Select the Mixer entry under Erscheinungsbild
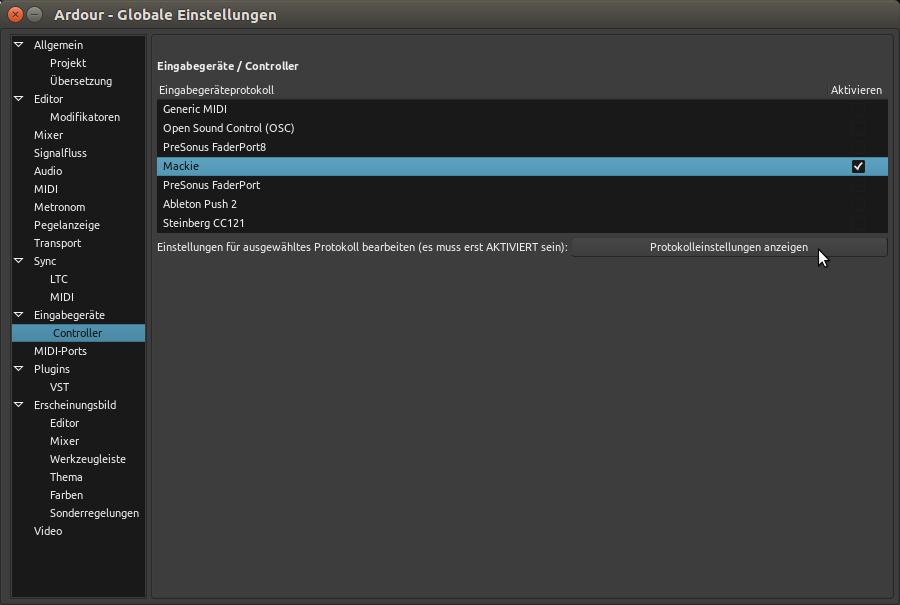This screenshot has width=900, height=605. point(64,441)
